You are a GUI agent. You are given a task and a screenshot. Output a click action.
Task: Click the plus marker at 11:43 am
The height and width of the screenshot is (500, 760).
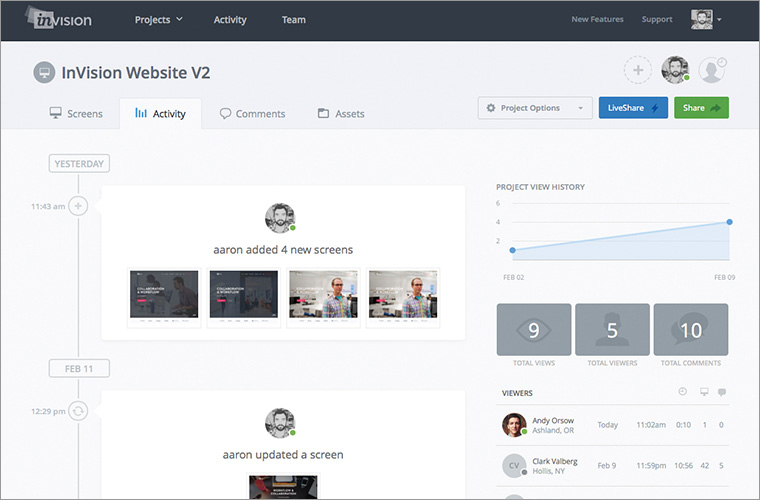(78, 206)
